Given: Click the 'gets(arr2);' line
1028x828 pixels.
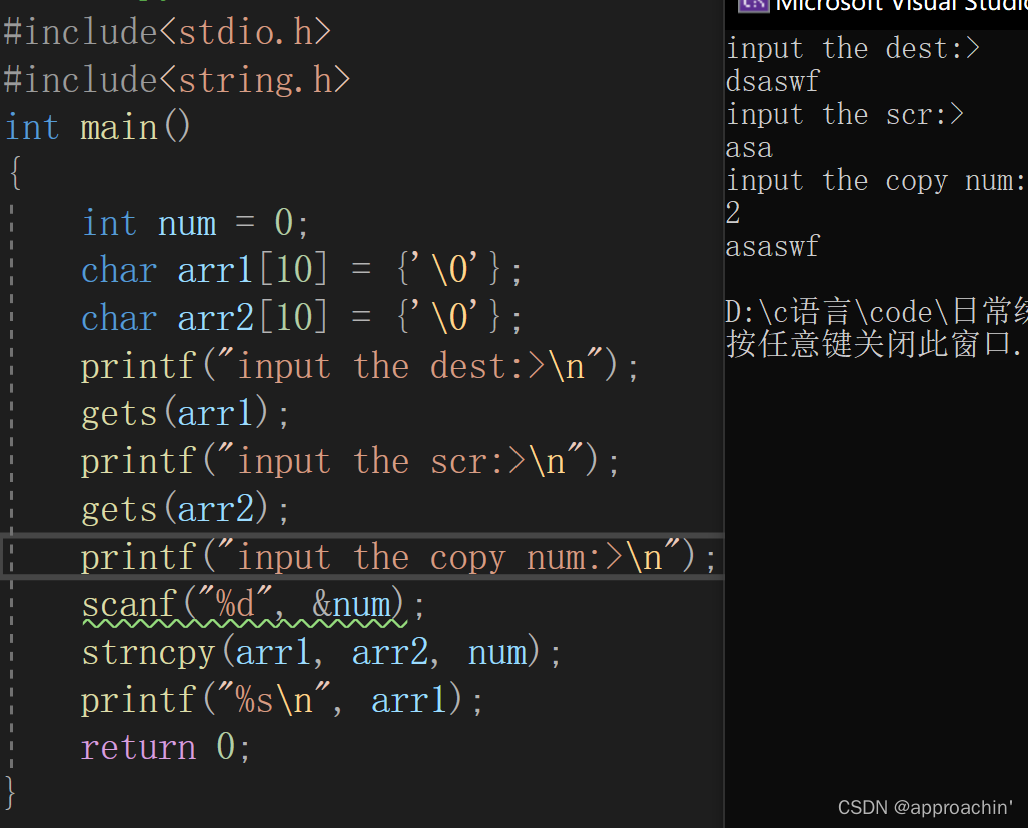Looking at the screenshot, I should pos(185,509).
